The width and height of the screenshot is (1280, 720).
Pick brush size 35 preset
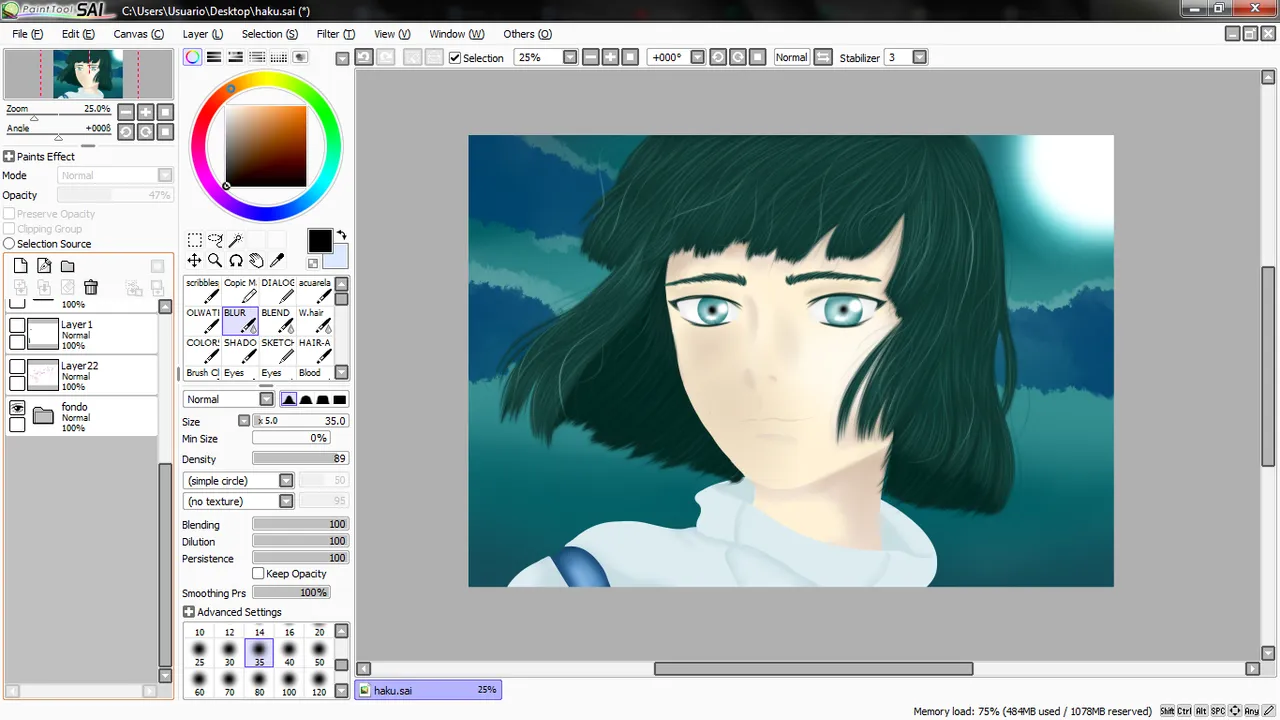click(259, 654)
